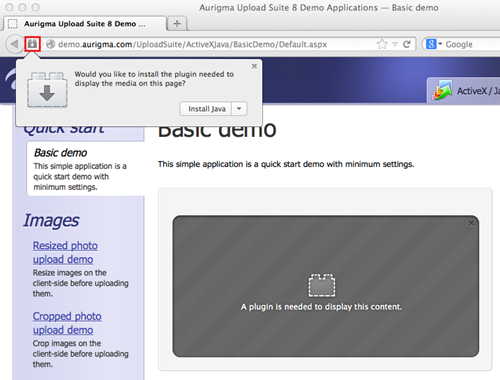The height and width of the screenshot is (380, 500).
Task: Go back with the browser back arrow
Action: (14, 44)
